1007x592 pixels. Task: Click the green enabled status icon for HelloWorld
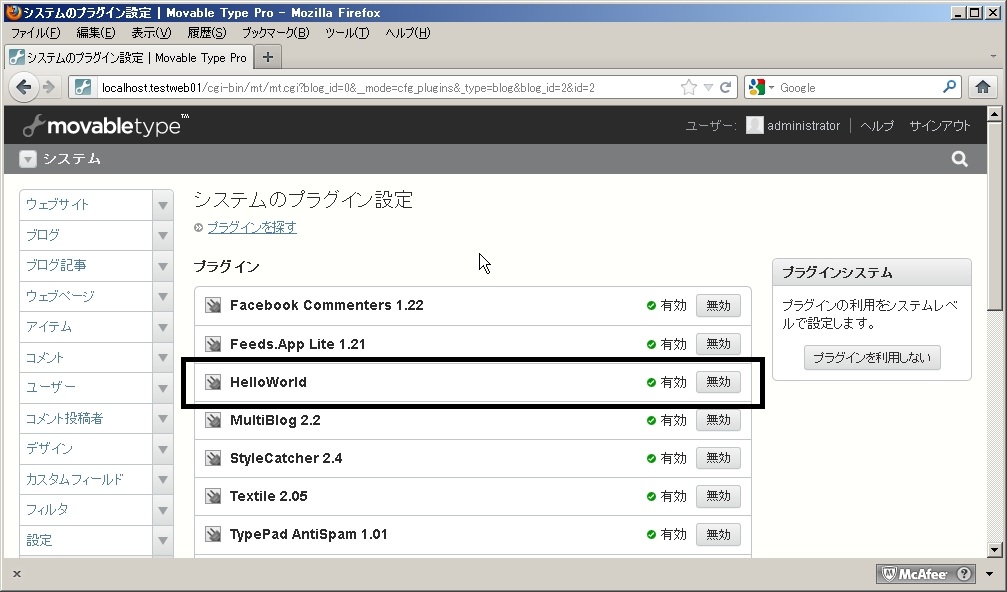tap(651, 383)
